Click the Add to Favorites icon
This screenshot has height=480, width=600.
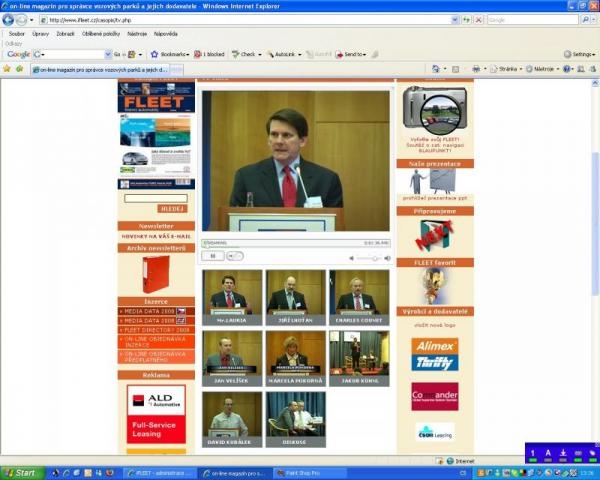click(20, 69)
